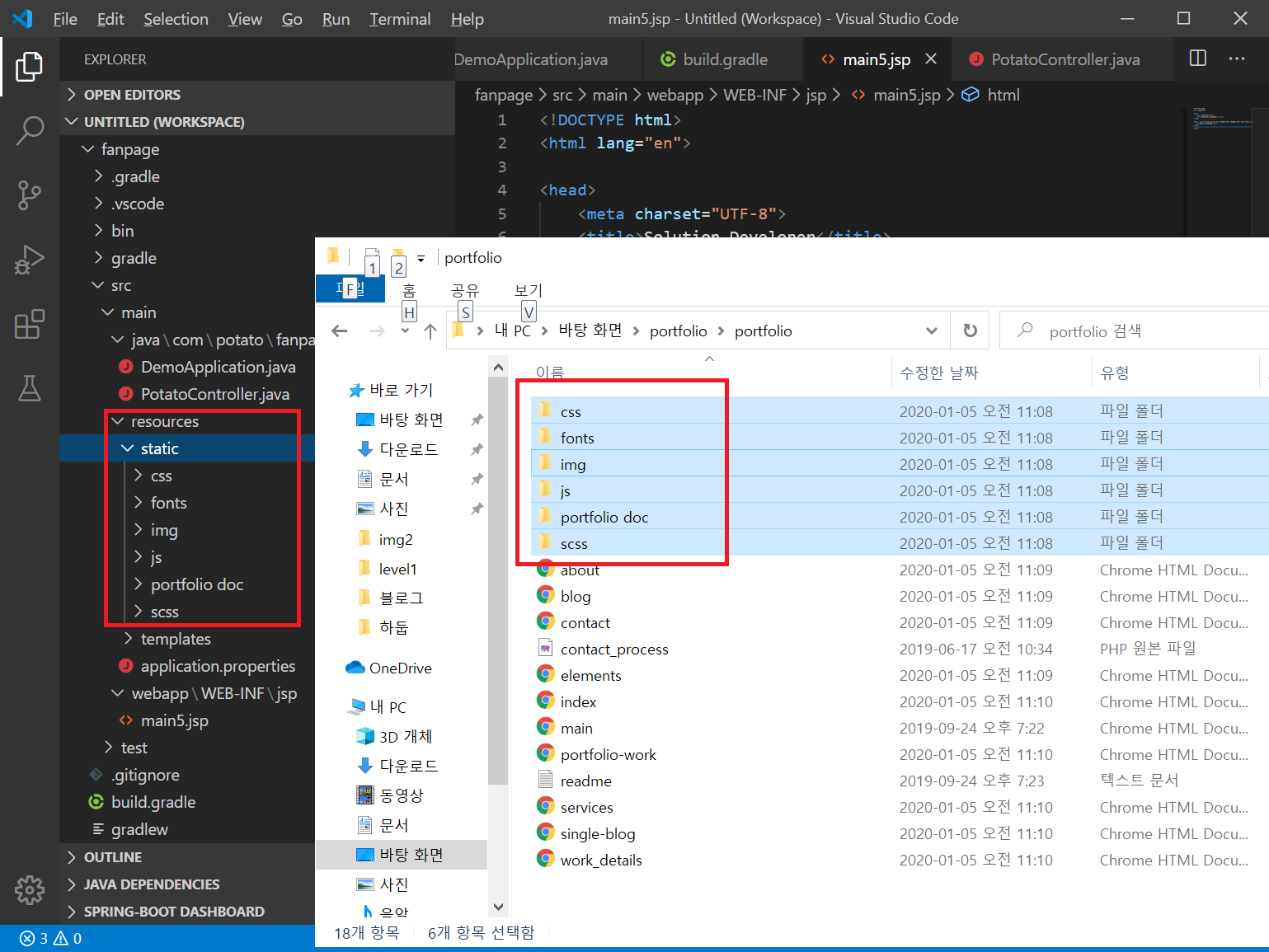Expand the OUTLINE section
Image resolution: width=1269 pixels, height=952 pixels.
tap(72, 857)
